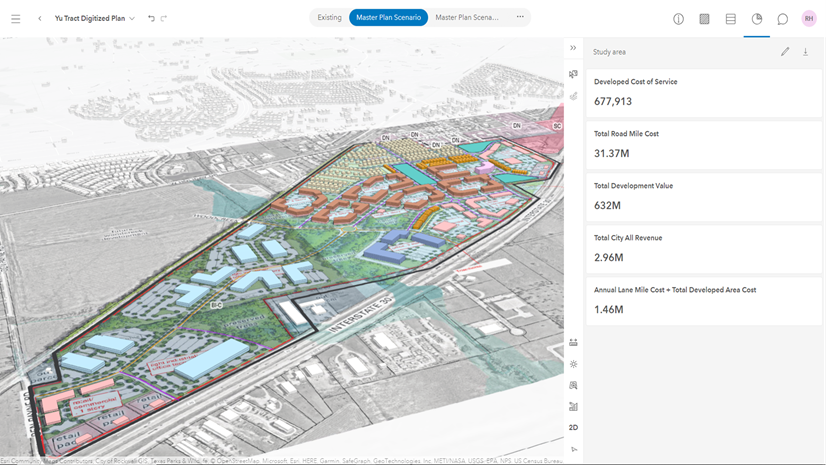The height and width of the screenshot is (465, 826).
Task: Open the plan information panel
Action: pyautogui.click(x=678, y=19)
